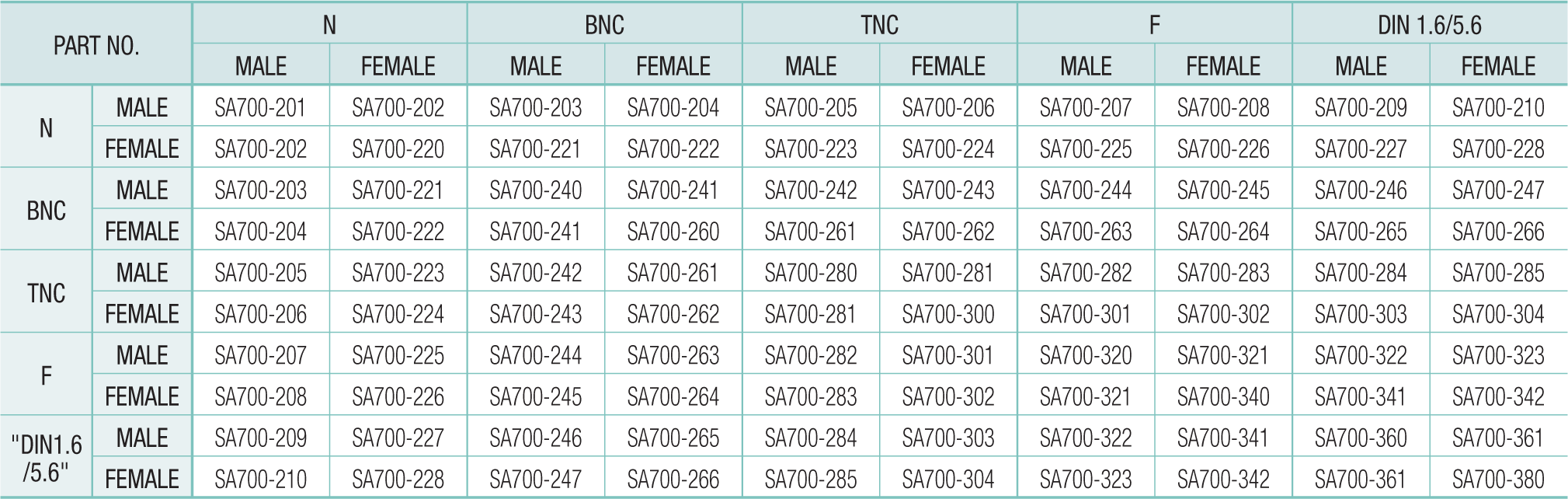Click part number SA700-240
The image size is (1568, 499).
pos(535,190)
